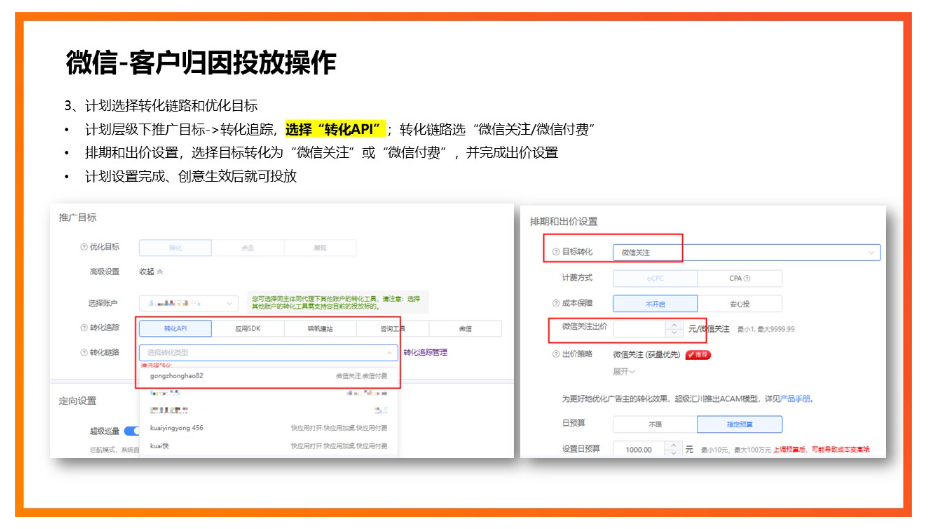Click bullet 计划设置完成、创意生效后就可投放
Screen dimensions: 929x529
(191, 177)
